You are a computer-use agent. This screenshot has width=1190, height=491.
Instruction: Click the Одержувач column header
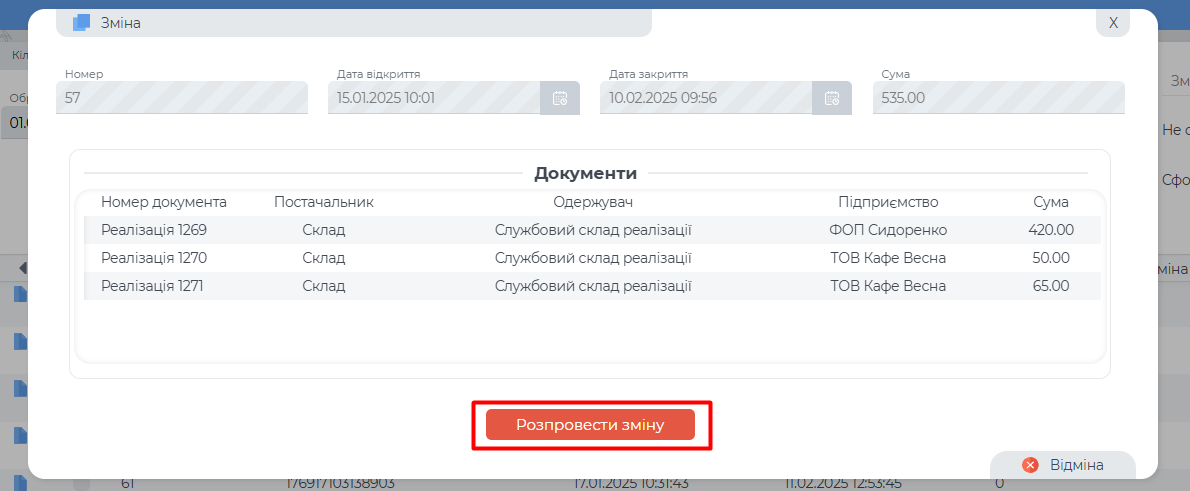click(593, 202)
